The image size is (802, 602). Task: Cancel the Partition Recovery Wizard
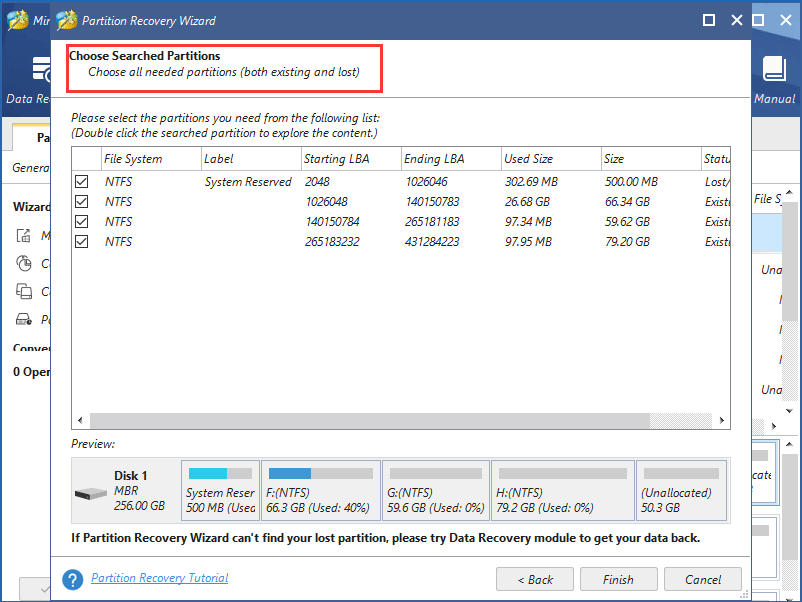coord(702,578)
